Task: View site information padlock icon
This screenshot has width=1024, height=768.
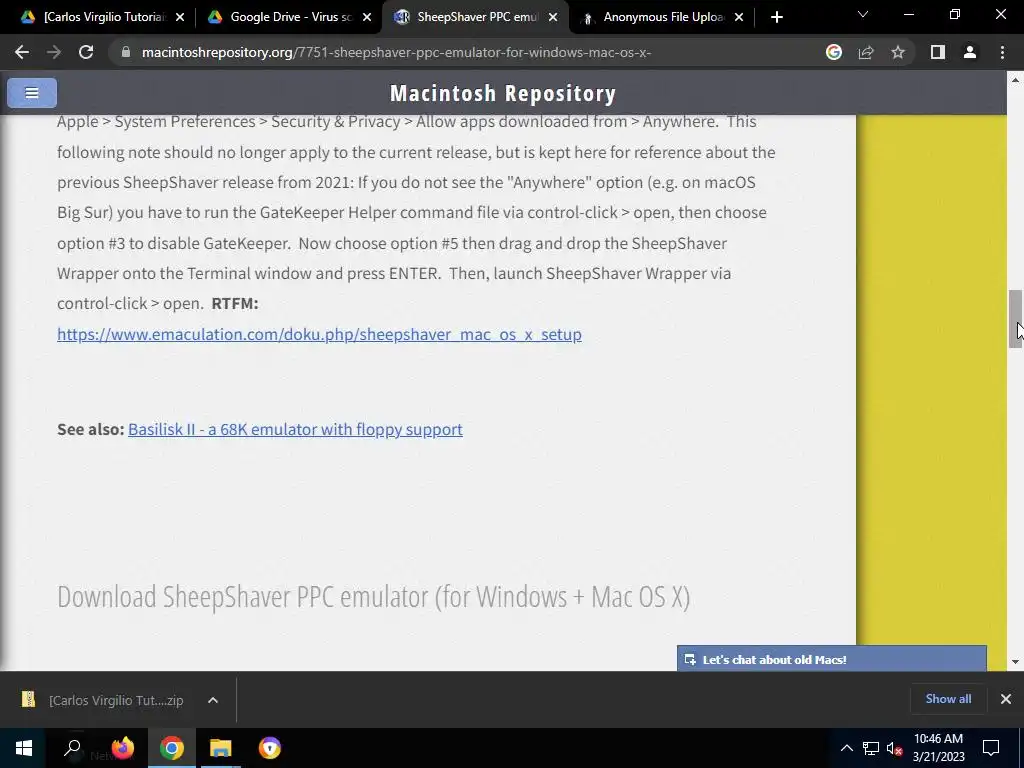Action: 125,52
